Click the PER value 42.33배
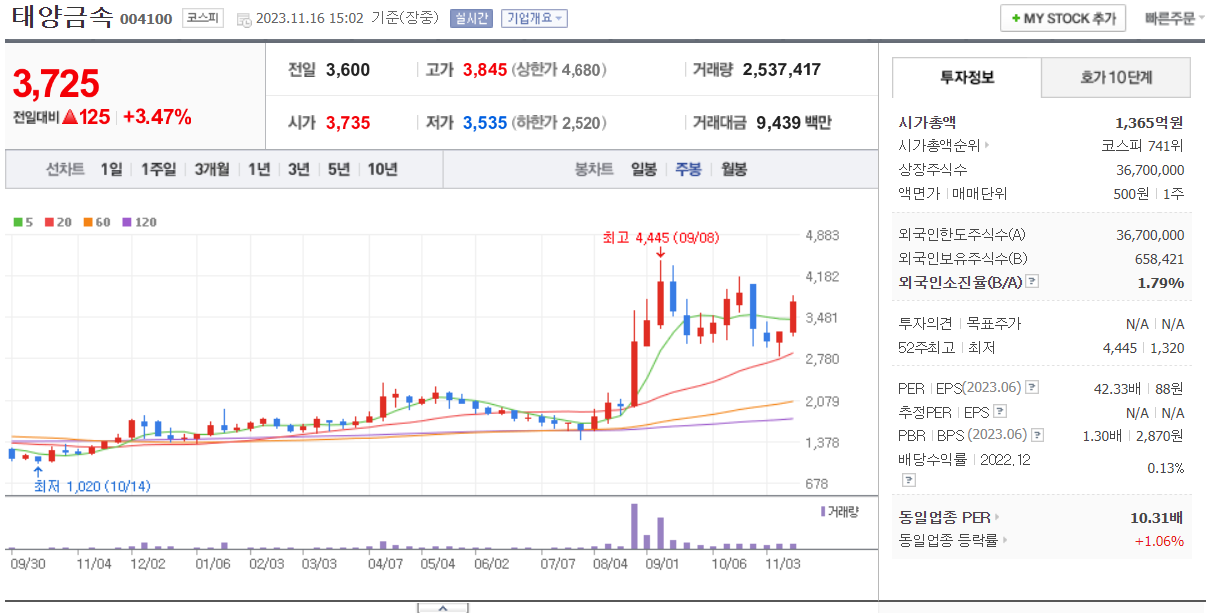This screenshot has height=613, width=1210. (x=1119, y=388)
